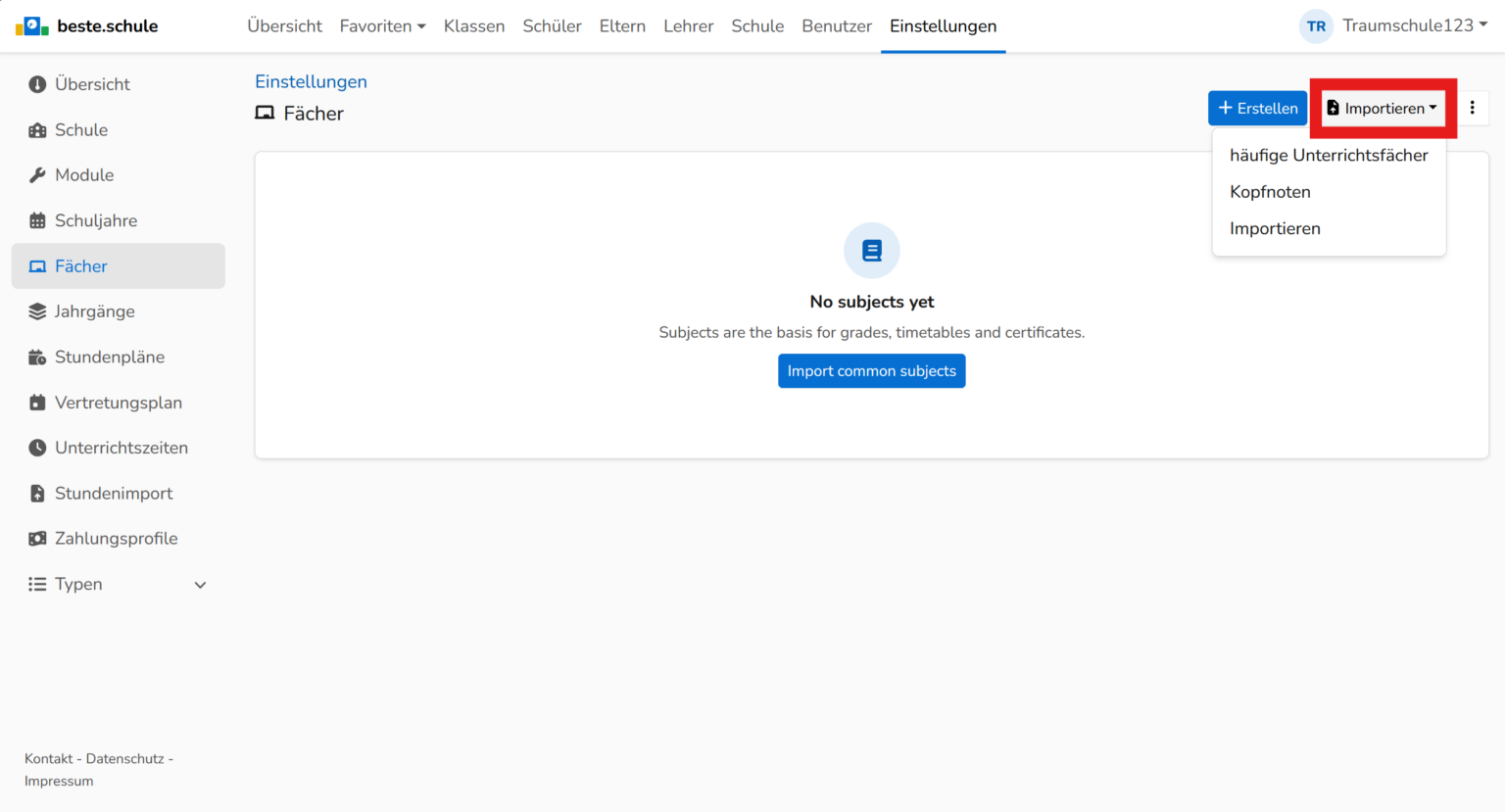
Task: Click the beste.schule brand name text
Action: tap(108, 26)
